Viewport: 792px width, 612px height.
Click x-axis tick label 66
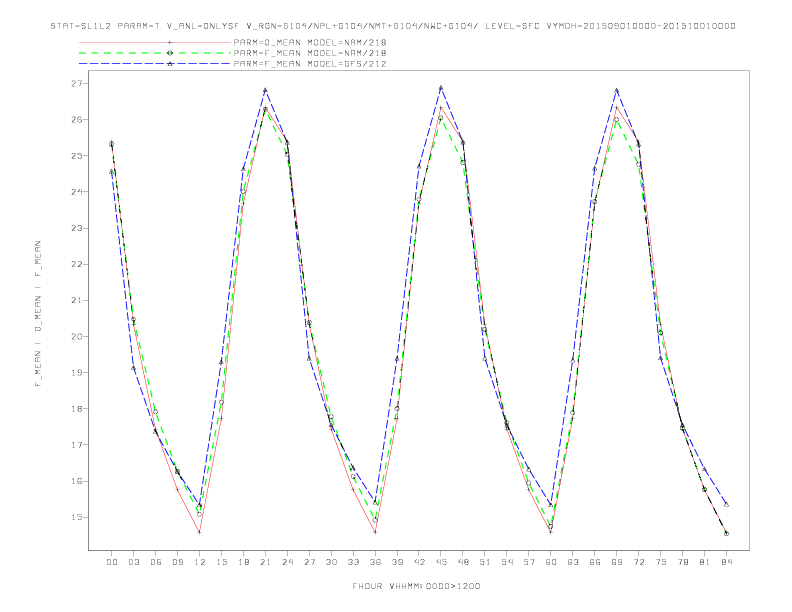(x=595, y=562)
